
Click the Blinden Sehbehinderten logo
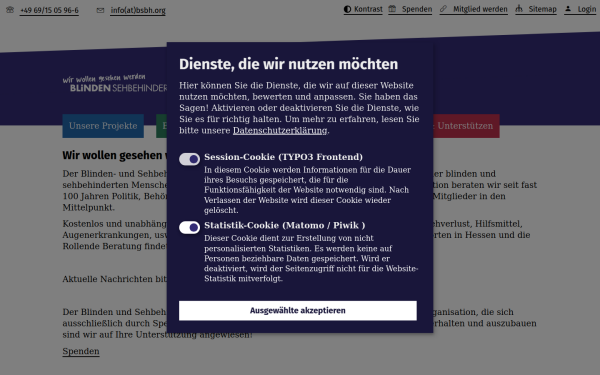click(x=115, y=83)
